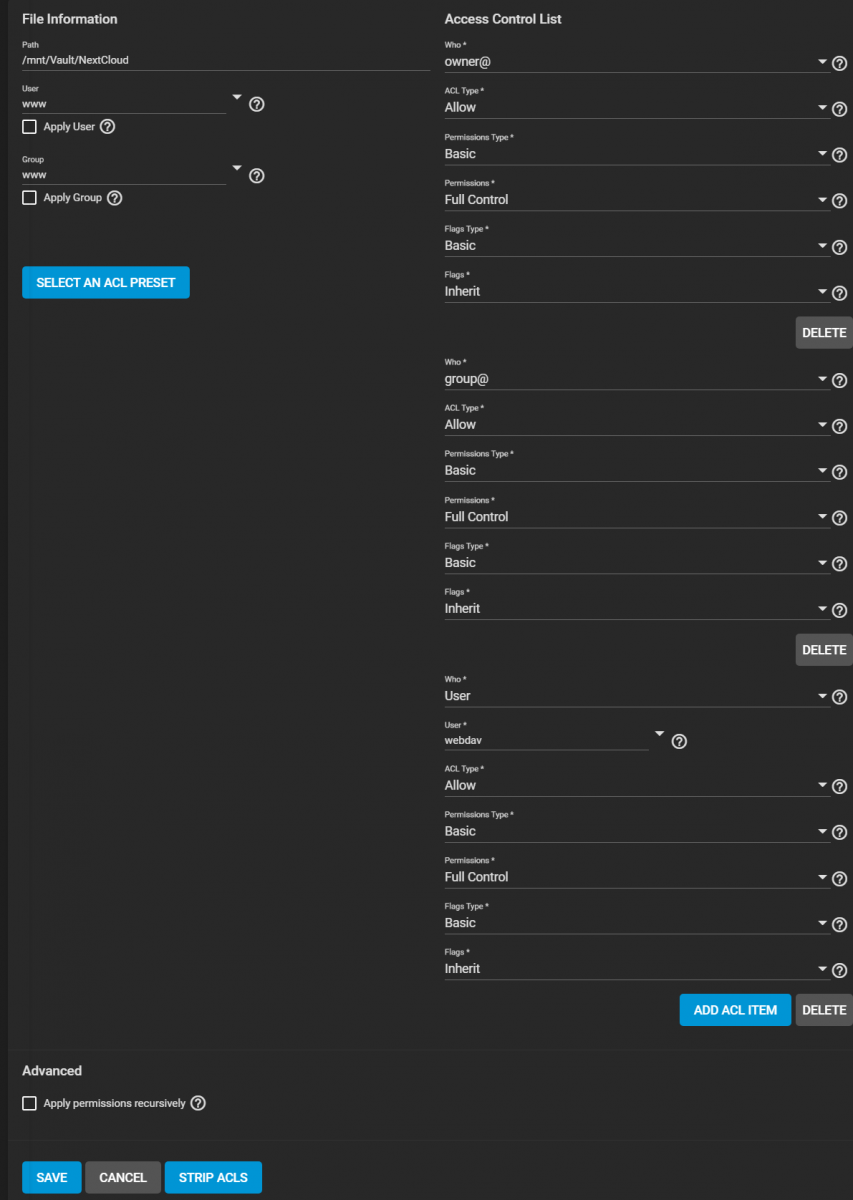Click Select an ACL Preset button
853x1200 pixels.
(x=106, y=283)
